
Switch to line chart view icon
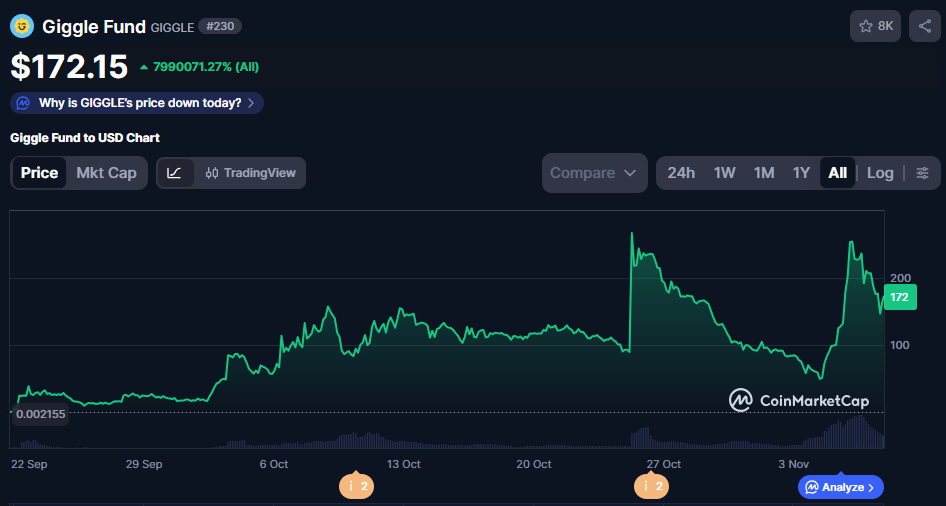pos(174,173)
